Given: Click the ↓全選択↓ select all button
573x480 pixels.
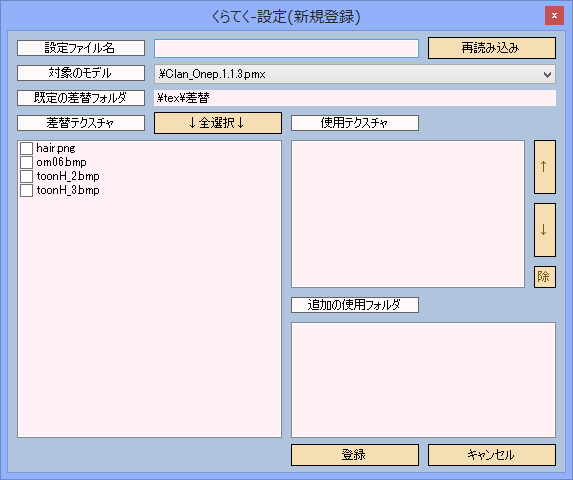Looking at the screenshot, I should [x=218, y=123].
